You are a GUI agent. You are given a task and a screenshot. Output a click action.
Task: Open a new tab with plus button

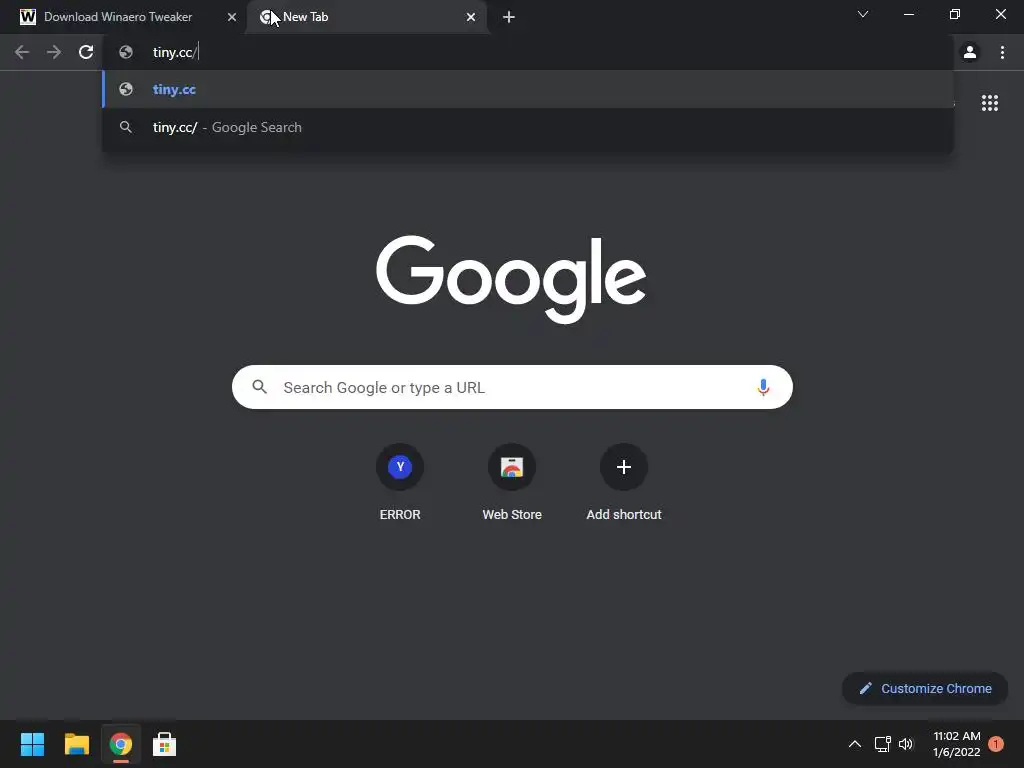coord(509,17)
